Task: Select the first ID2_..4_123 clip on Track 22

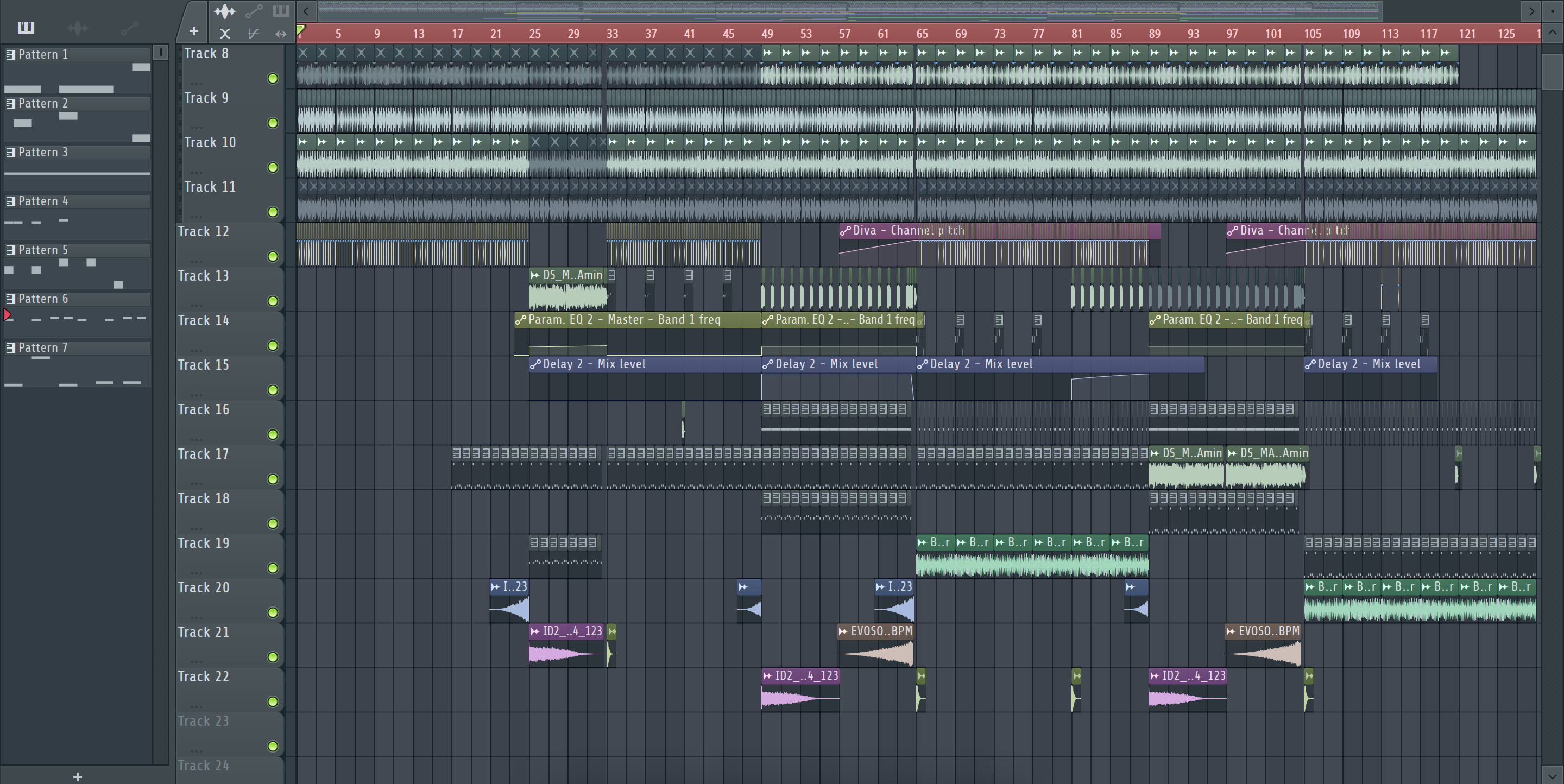Action: click(x=800, y=691)
